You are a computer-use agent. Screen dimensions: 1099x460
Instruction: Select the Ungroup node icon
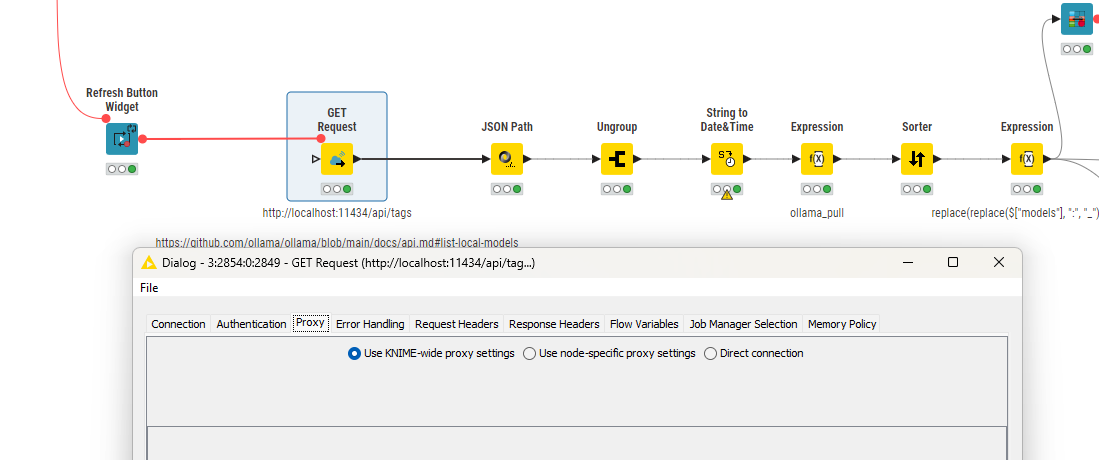pyautogui.click(x=617, y=159)
